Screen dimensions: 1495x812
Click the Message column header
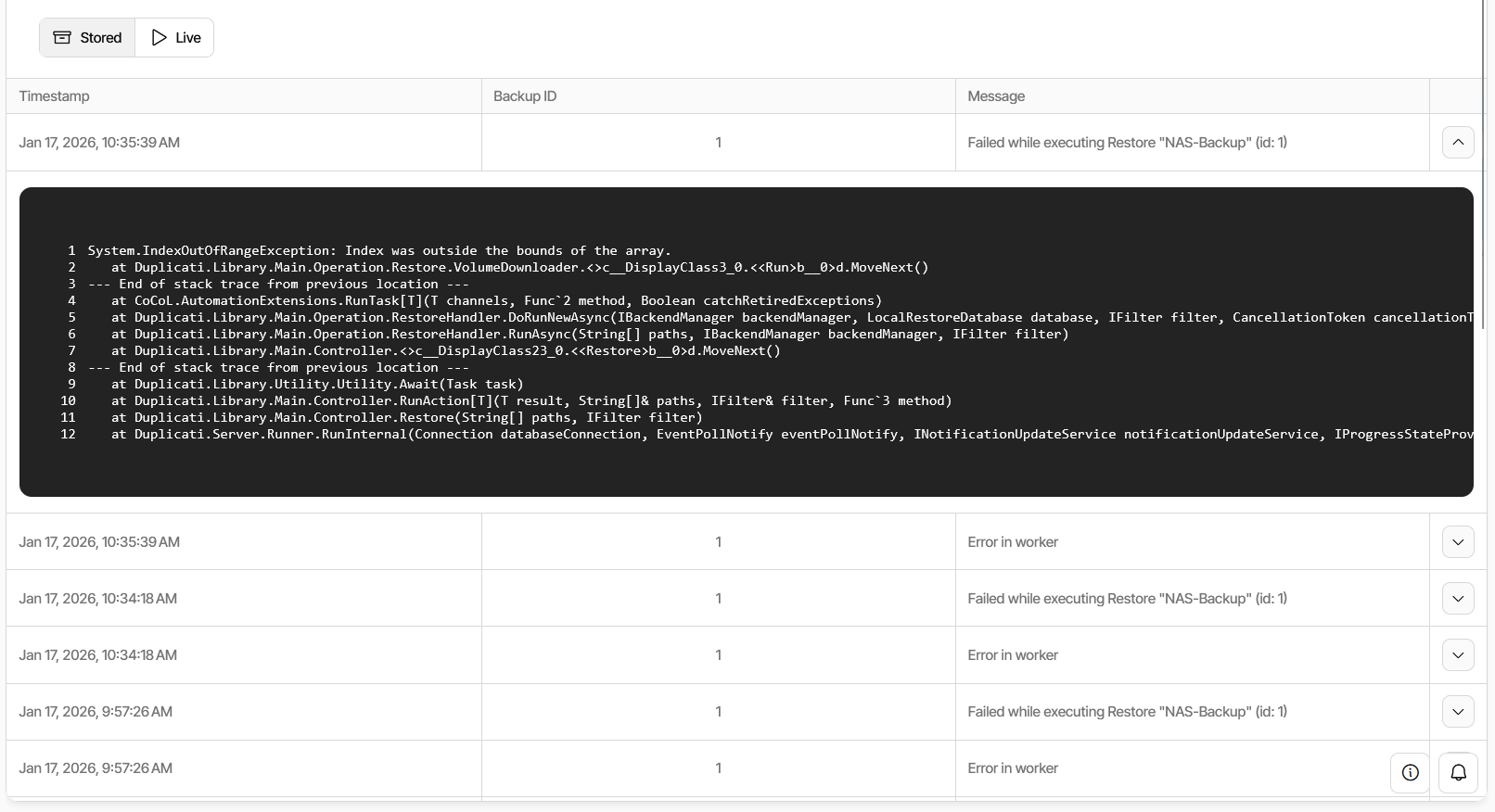click(x=996, y=96)
